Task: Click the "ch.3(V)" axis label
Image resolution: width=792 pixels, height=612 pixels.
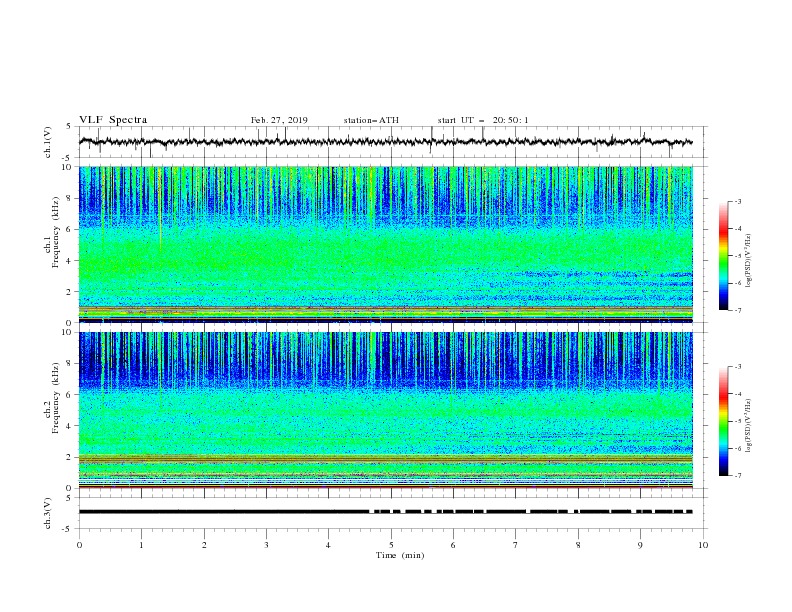Action: pos(48,513)
